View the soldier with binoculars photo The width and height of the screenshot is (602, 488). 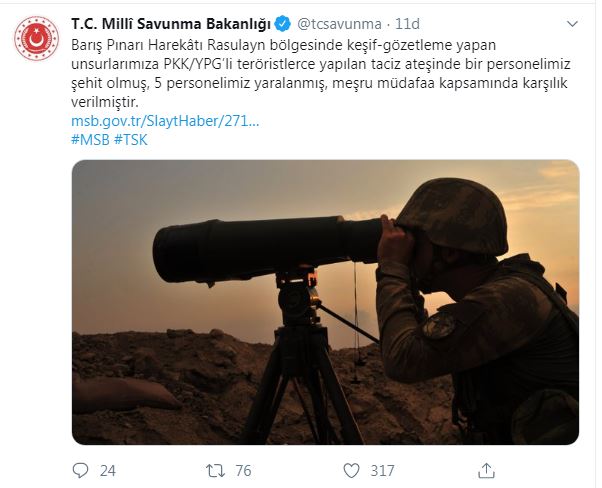click(325, 302)
